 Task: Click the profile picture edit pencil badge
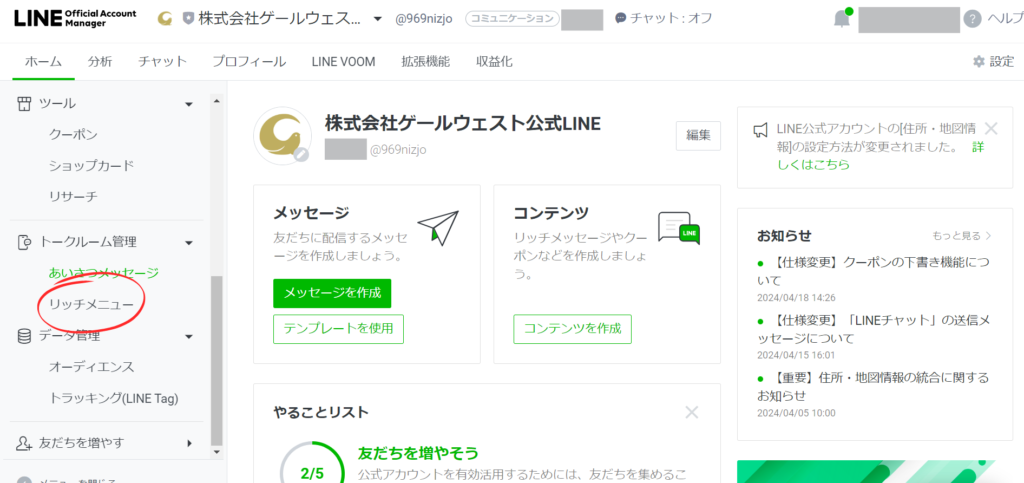point(301,154)
